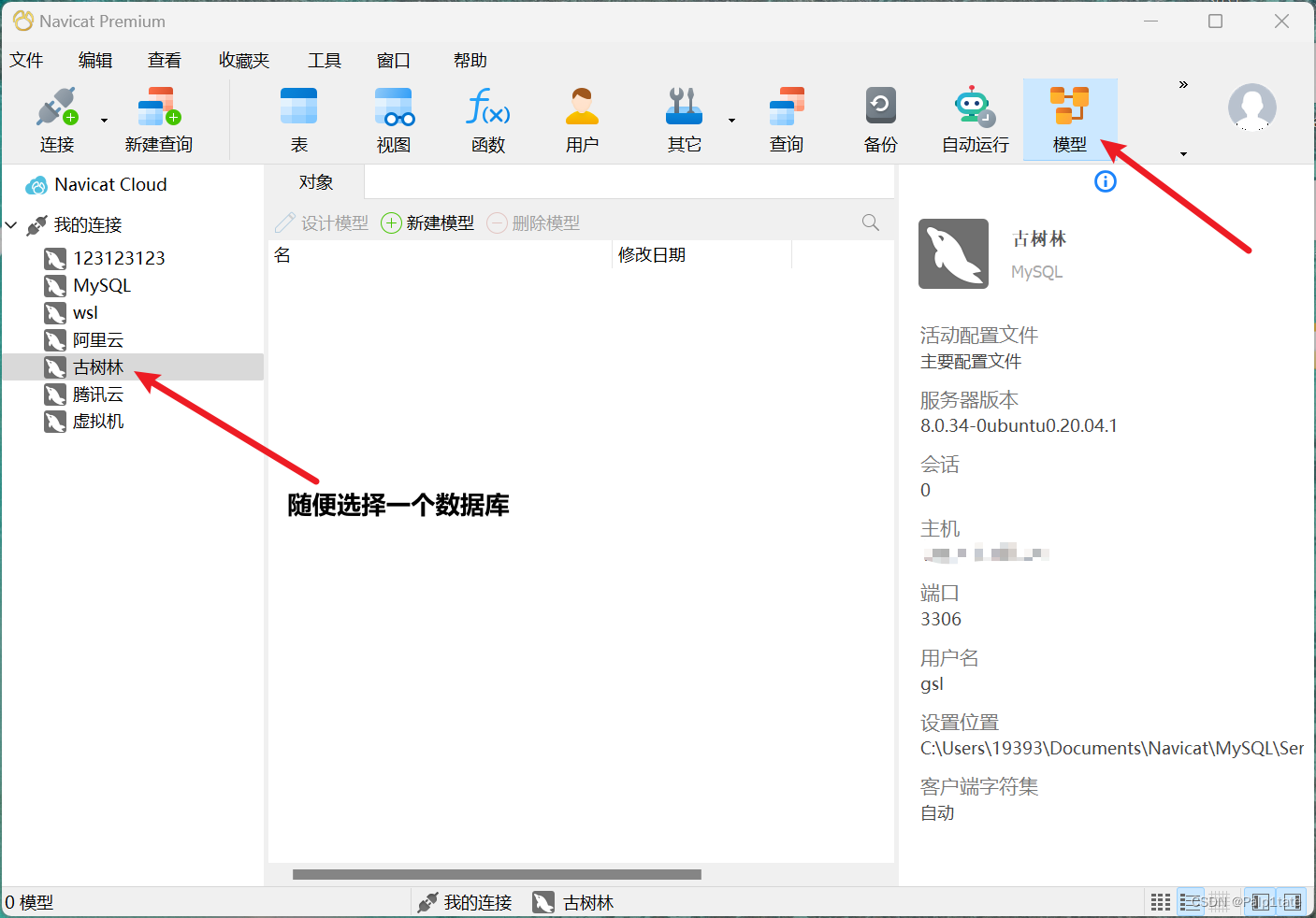Click the server version 8.0.34-0ubuntu0.20.04.1 text
This screenshot has height=918, width=1316.
pyautogui.click(x=1019, y=426)
